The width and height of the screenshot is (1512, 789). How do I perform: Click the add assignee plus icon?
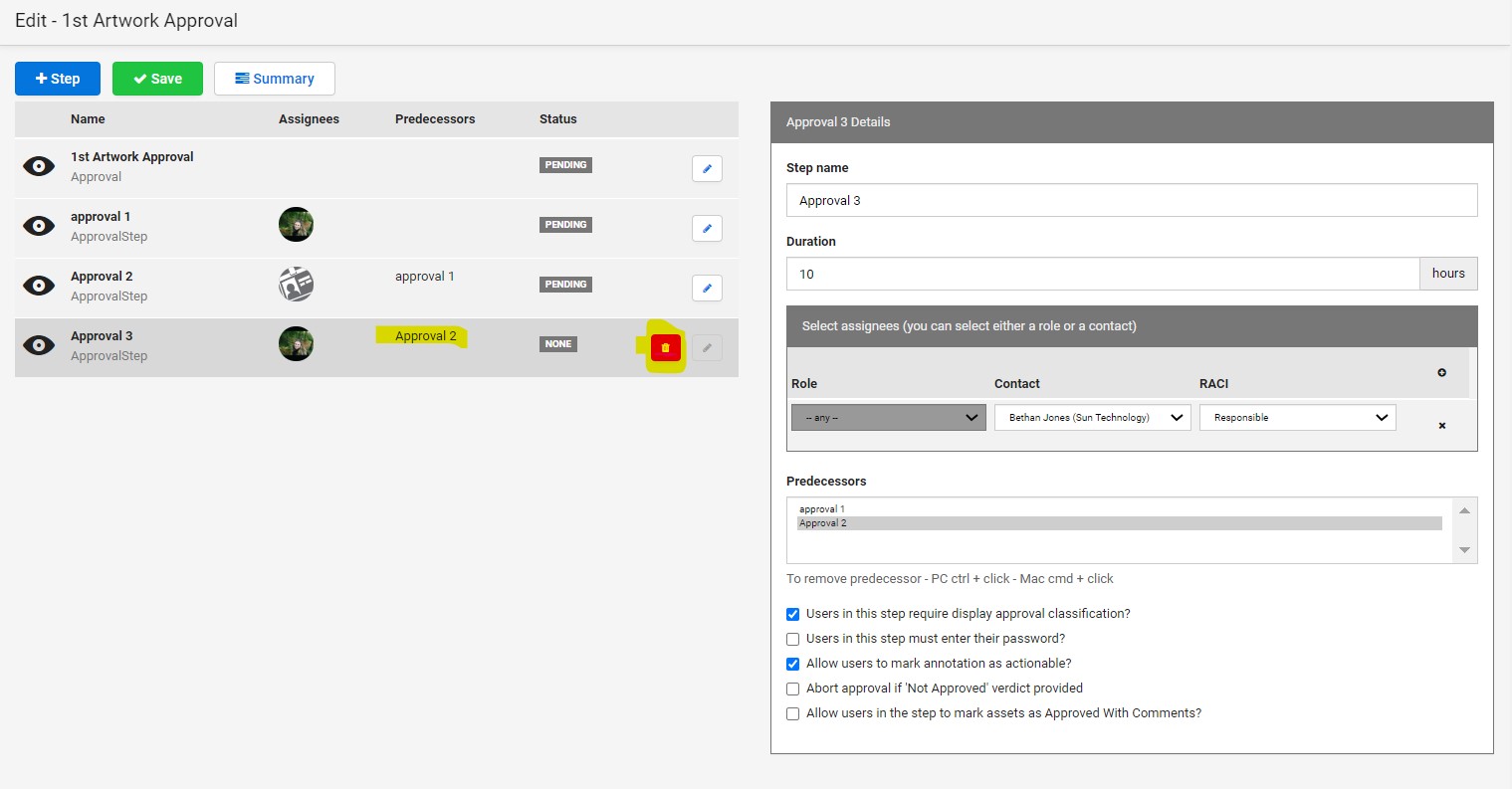click(1441, 372)
